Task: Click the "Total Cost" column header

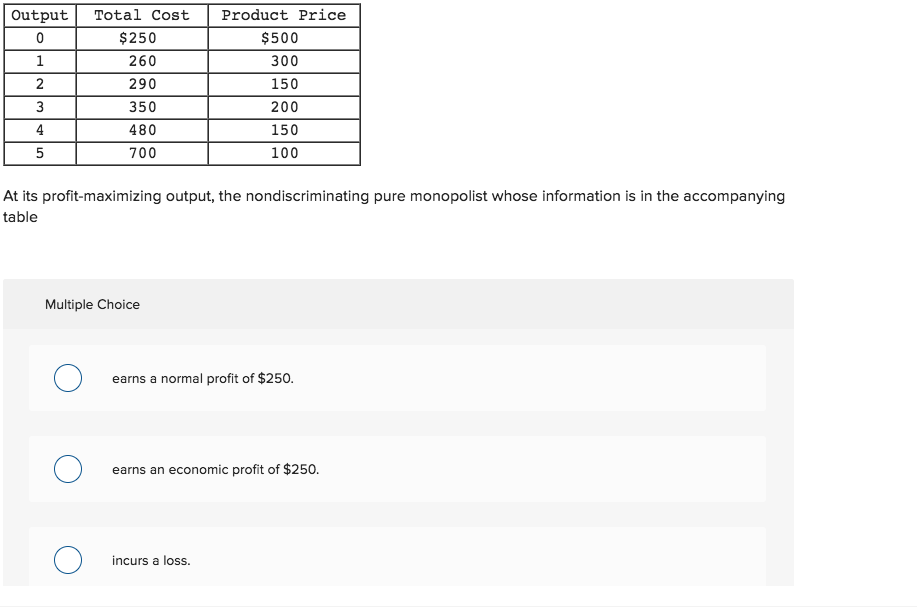Action: (x=141, y=15)
